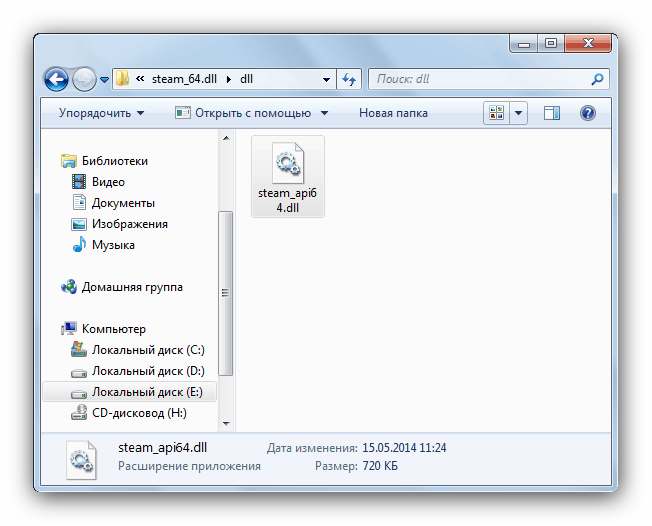
Task: Refresh the folder view
Action: tap(348, 79)
